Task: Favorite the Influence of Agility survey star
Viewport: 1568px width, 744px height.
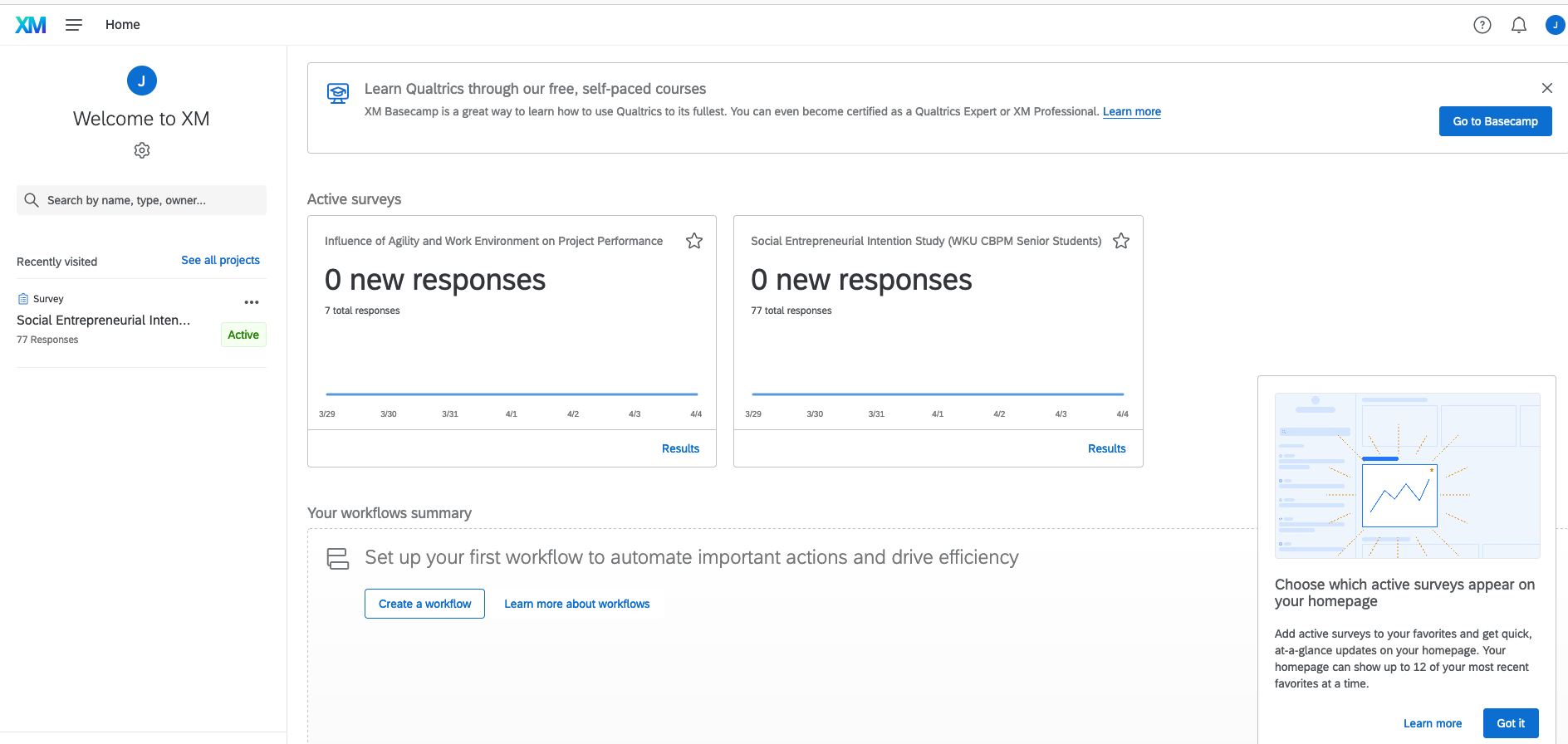Action: [x=694, y=241]
